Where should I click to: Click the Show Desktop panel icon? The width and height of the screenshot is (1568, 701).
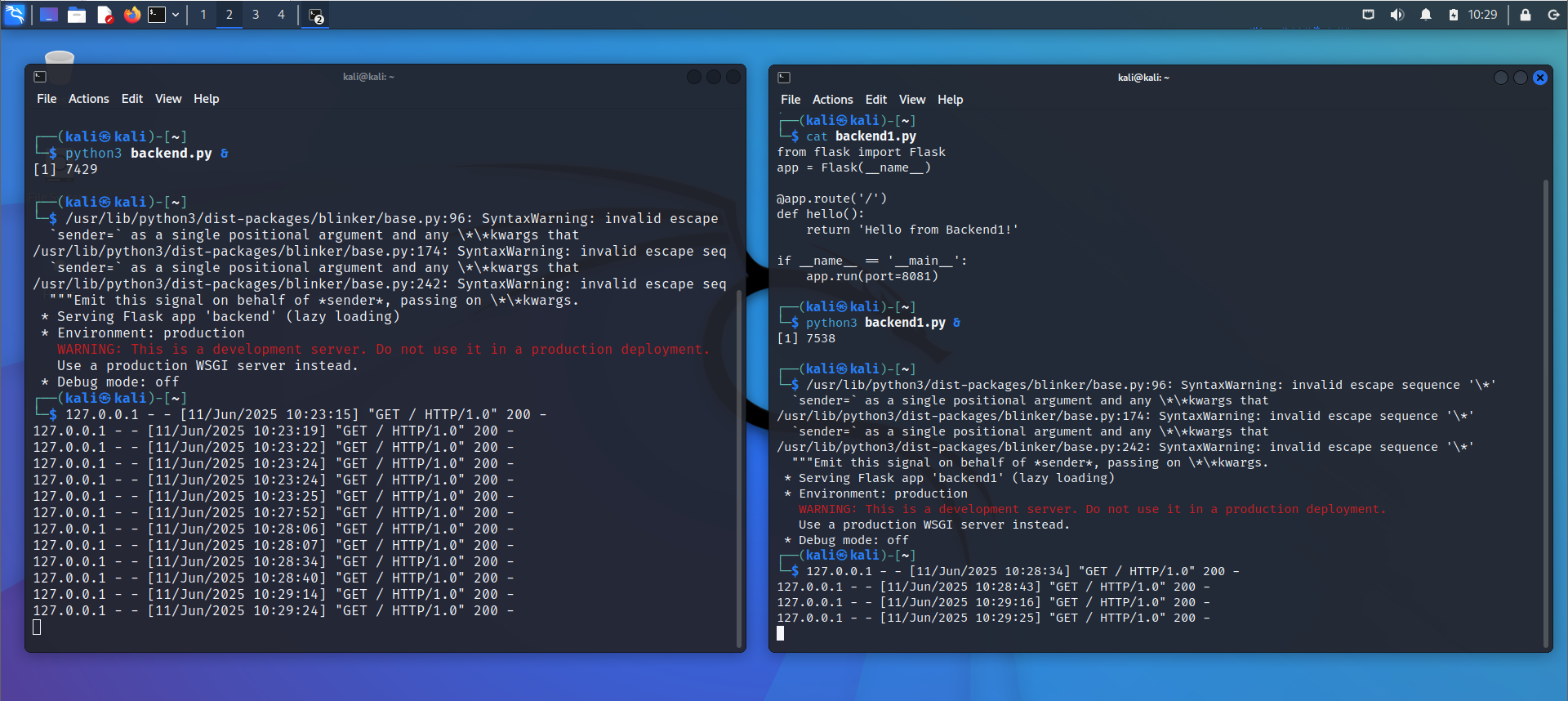click(x=49, y=15)
